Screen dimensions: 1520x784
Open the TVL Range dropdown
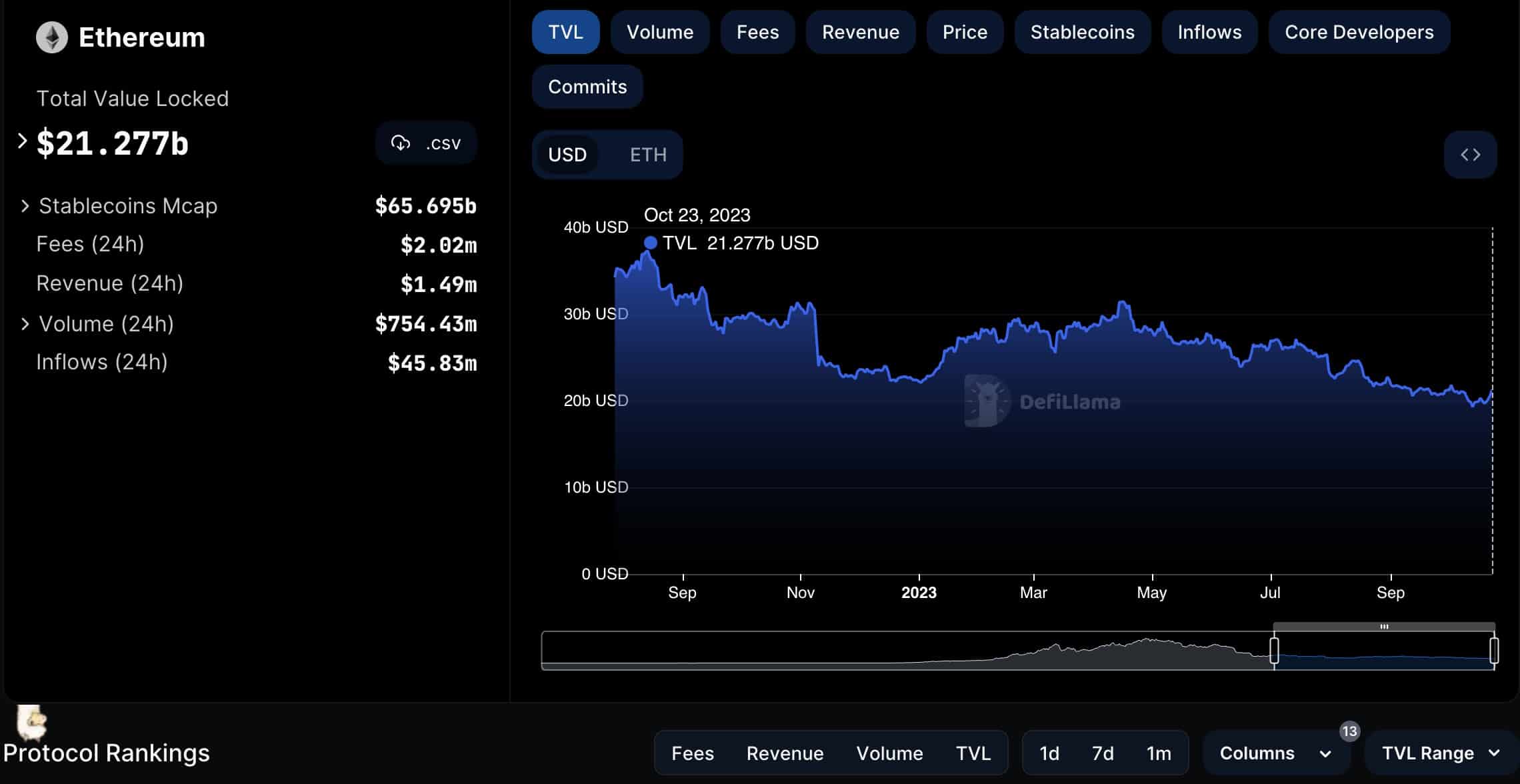(x=1441, y=753)
